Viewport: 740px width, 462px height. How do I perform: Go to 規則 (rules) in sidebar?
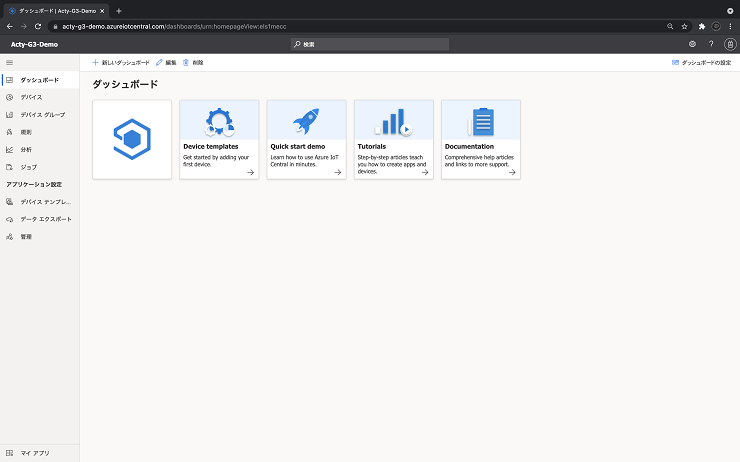(40, 132)
